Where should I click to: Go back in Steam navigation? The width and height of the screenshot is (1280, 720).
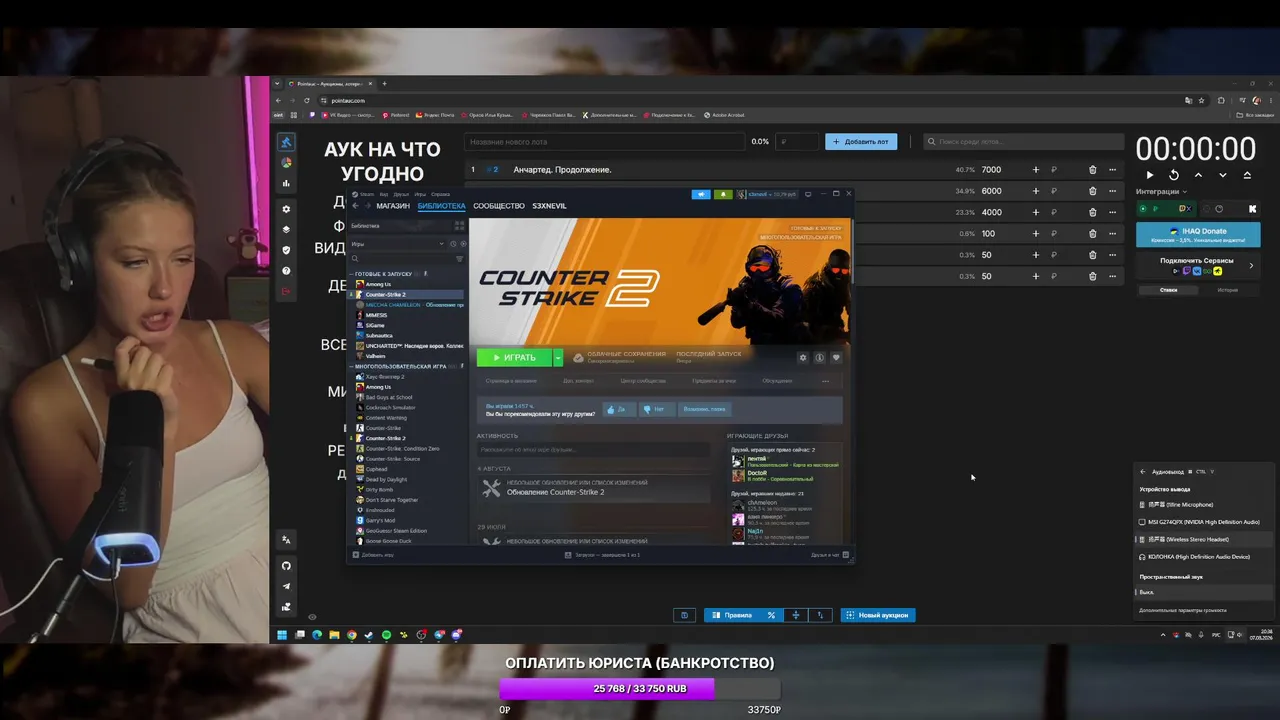(x=355, y=206)
